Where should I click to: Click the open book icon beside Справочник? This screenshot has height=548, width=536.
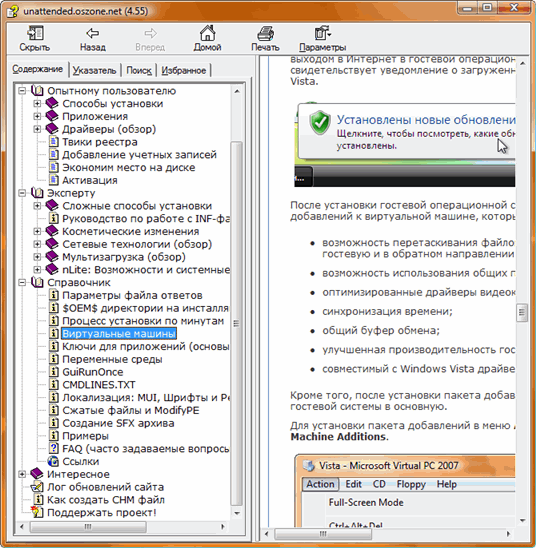[37, 282]
